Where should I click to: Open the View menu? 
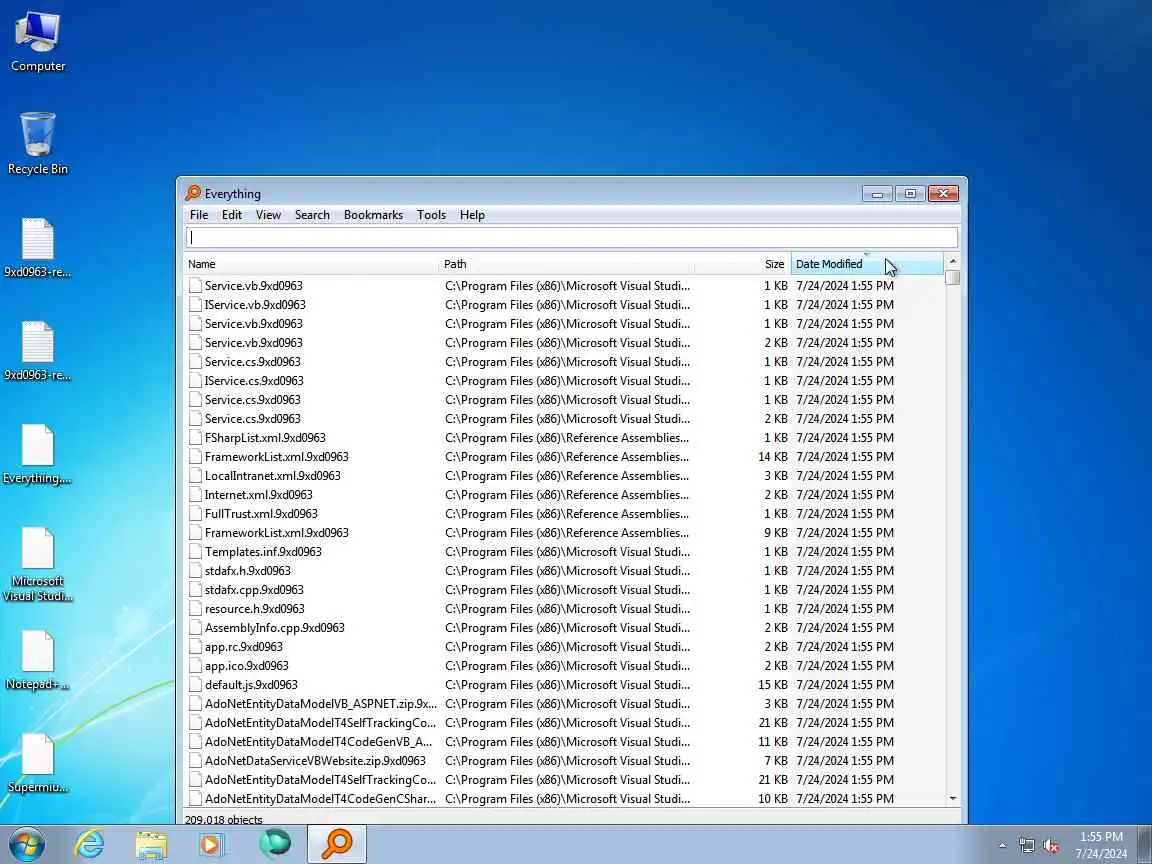click(x=268, y=215)
